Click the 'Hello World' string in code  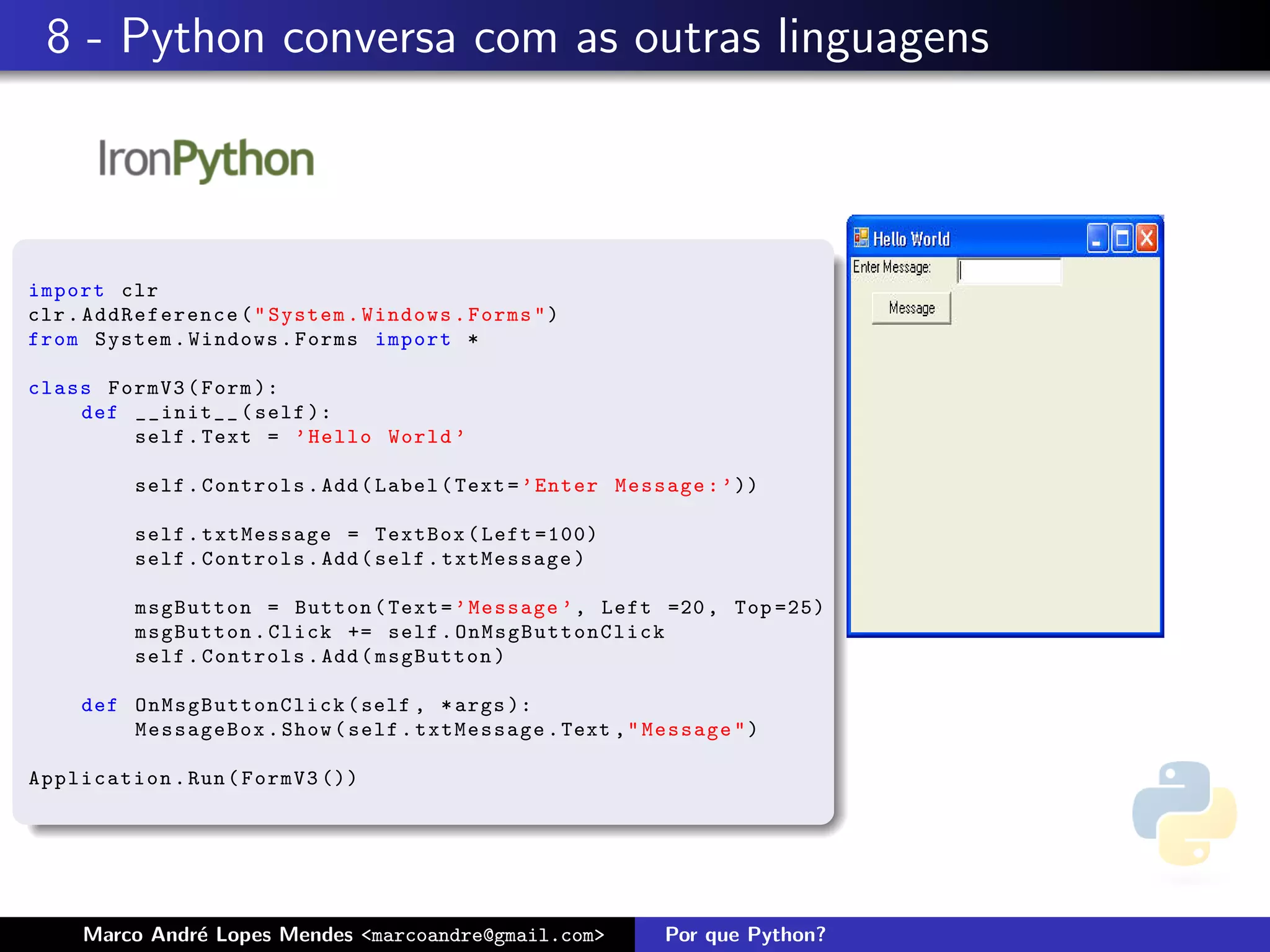click(x=380, y=437)
